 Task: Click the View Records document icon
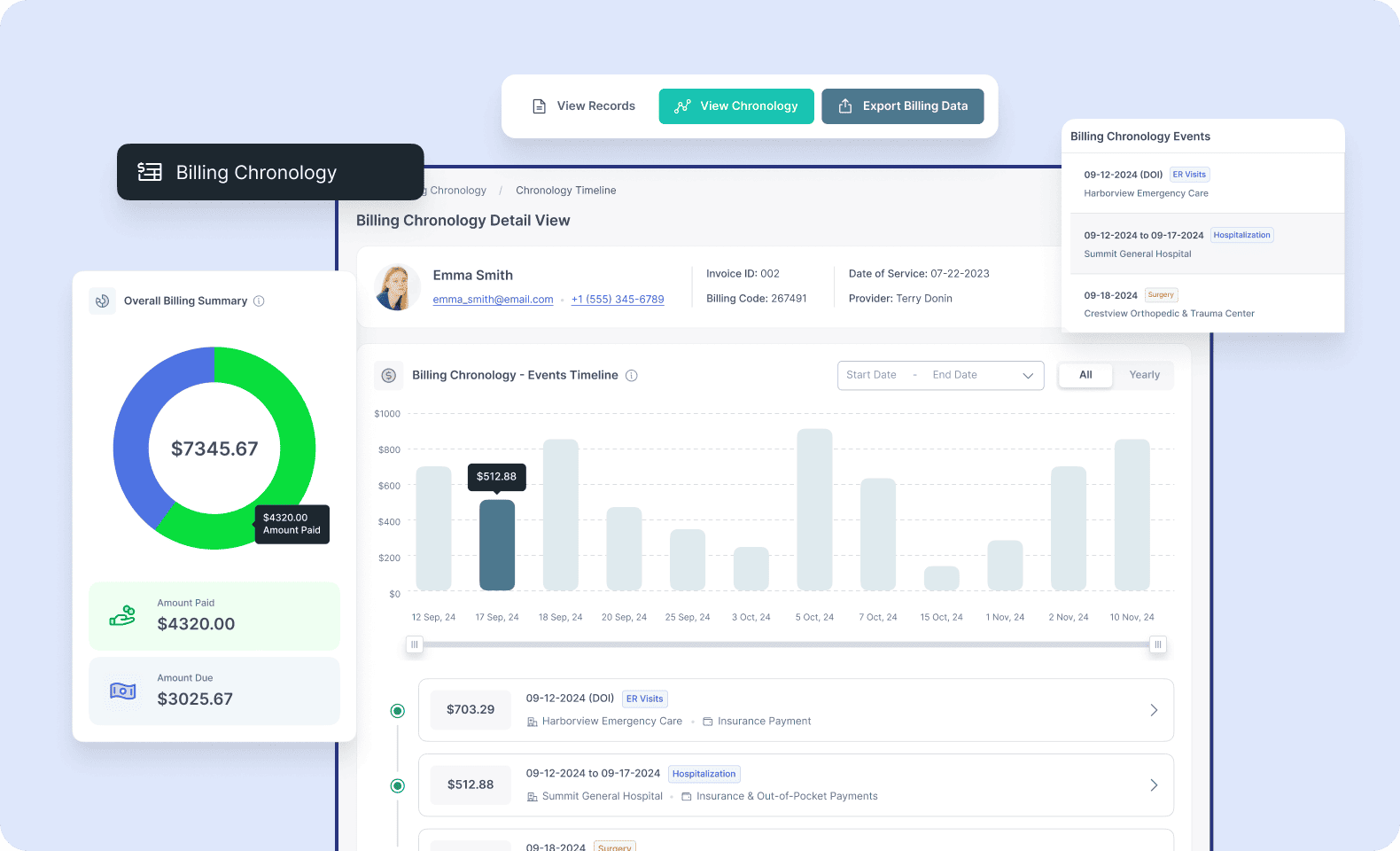[539, 106]
